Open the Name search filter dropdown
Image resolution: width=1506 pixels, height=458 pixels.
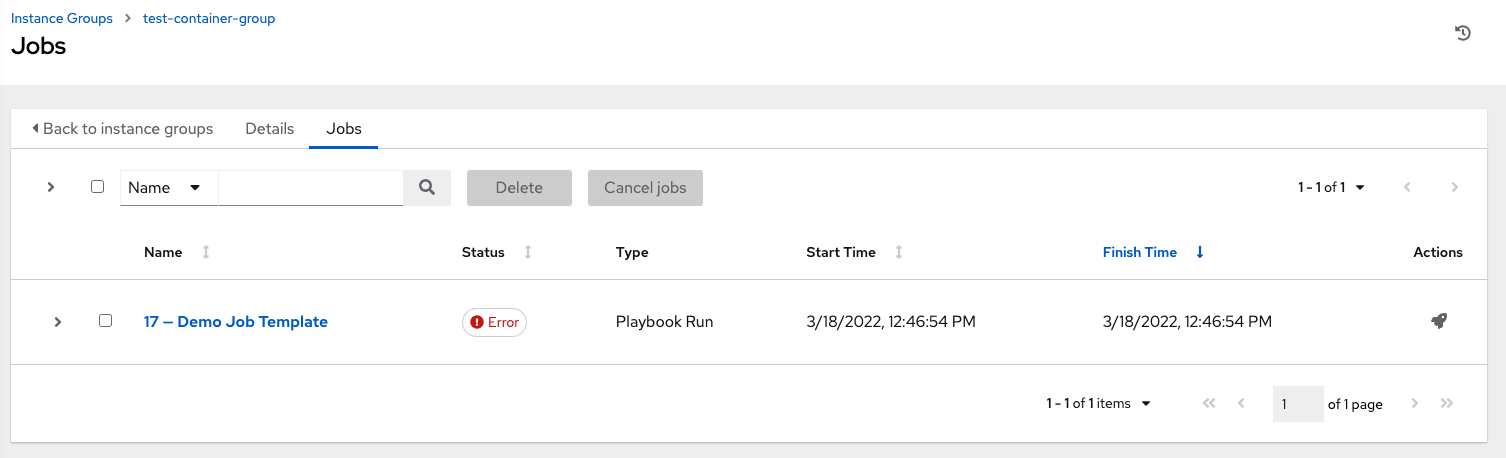pyautogui.click(x=169, y=188)
